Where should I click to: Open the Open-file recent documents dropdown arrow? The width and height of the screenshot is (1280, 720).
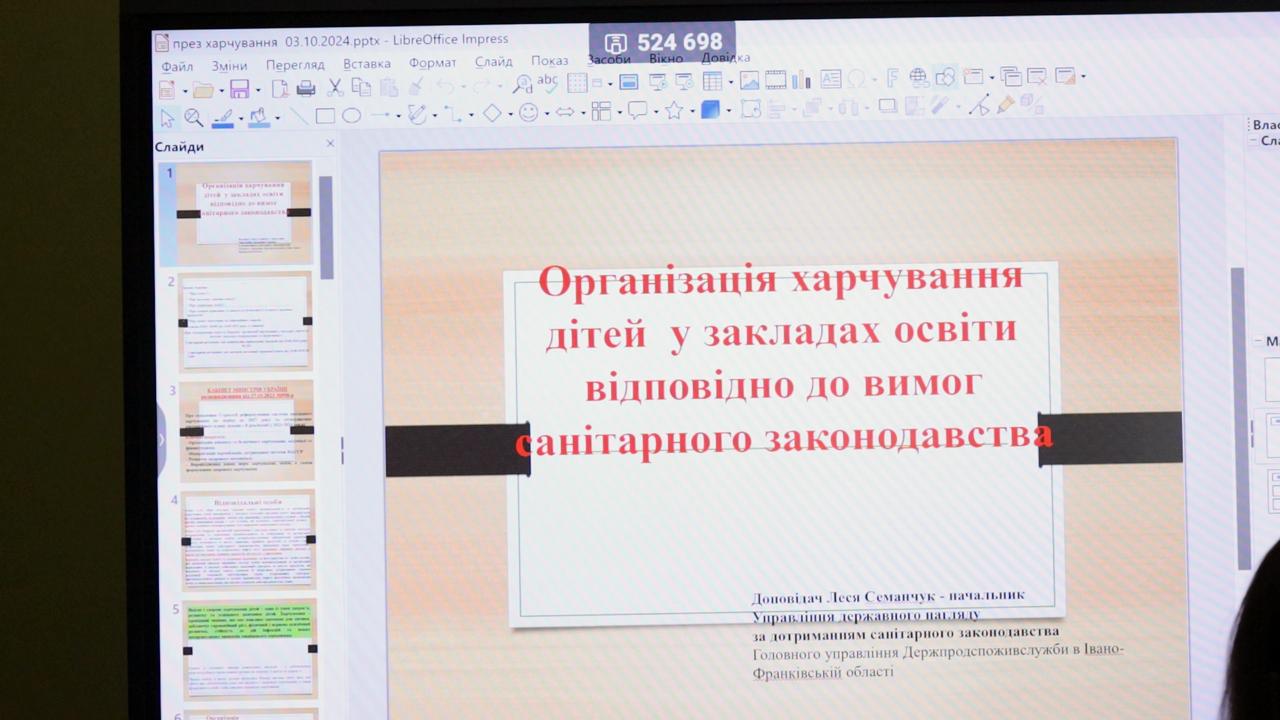(222, 91)
